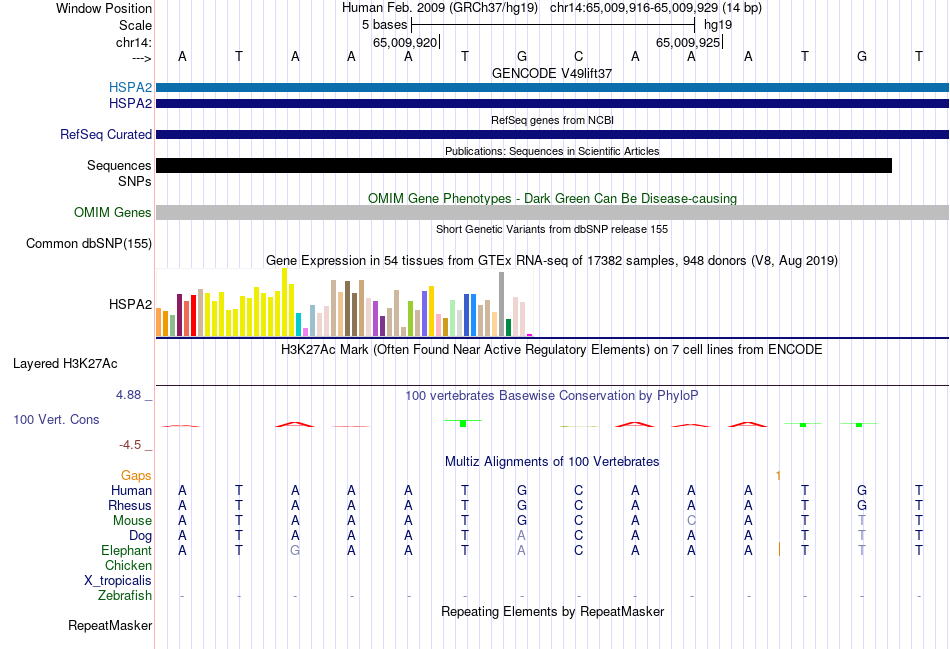Click the Gaps row label
The height and width of the screenshot is (649, 950).
[x=136, y=476]
